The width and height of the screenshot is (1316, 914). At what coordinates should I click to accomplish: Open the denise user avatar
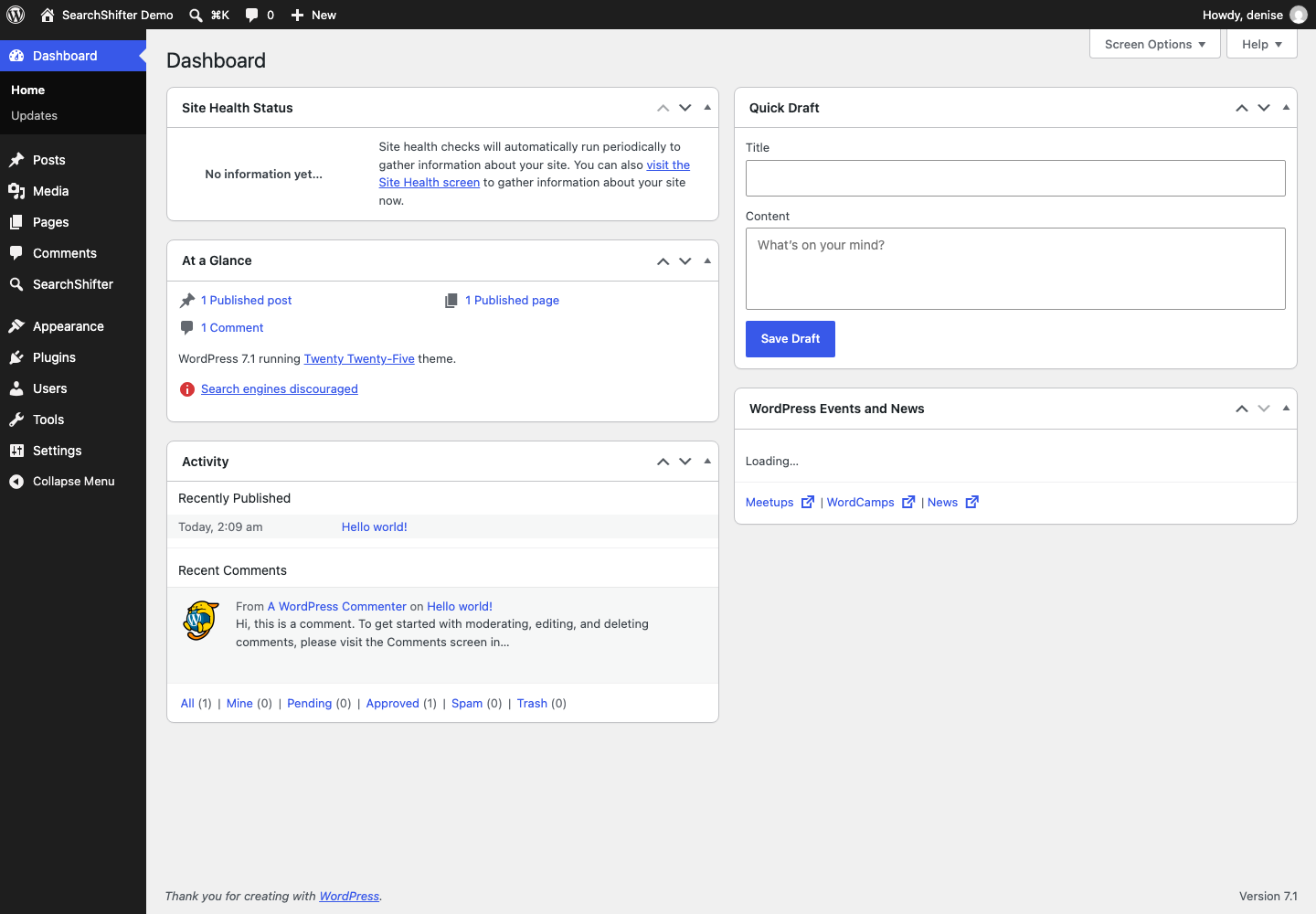tap(1299, 15)
